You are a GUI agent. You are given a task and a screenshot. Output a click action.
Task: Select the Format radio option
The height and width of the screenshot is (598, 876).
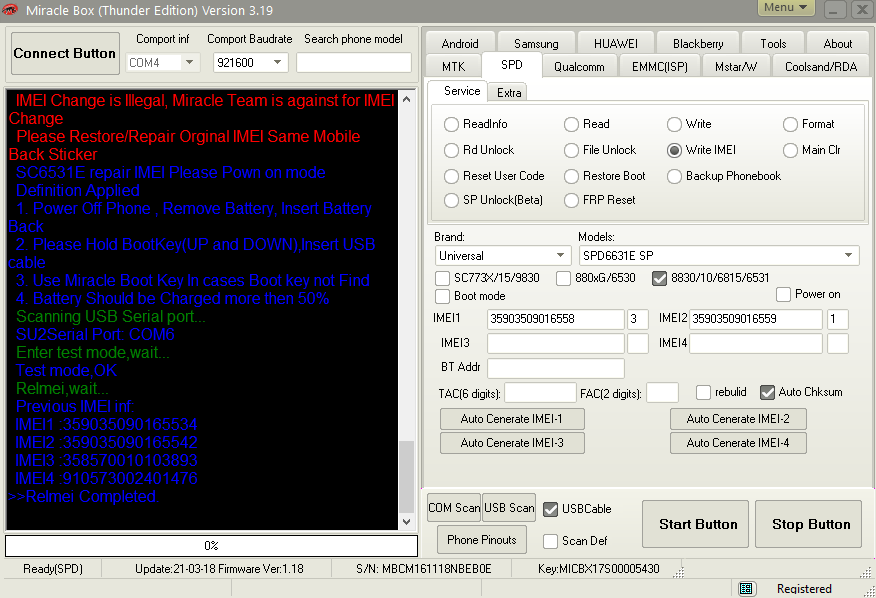[790, 124]
